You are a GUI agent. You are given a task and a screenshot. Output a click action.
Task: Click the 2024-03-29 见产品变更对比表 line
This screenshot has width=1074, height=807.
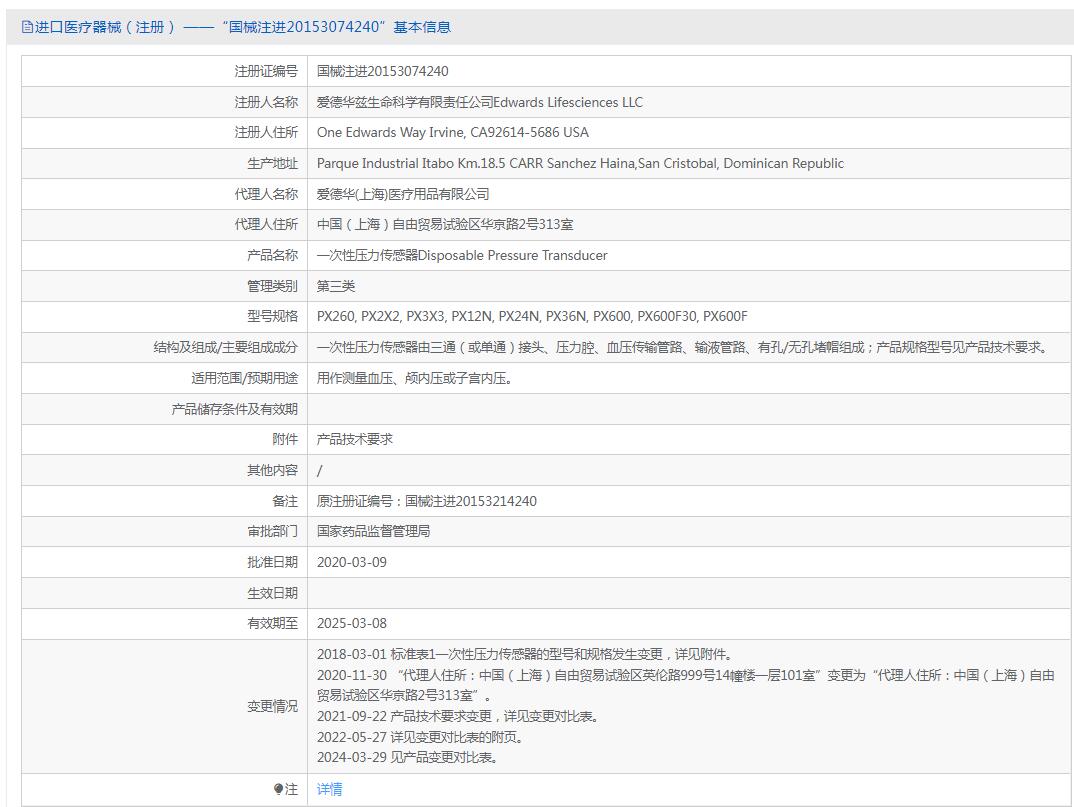pyautogui.click(x=408, y=758)
